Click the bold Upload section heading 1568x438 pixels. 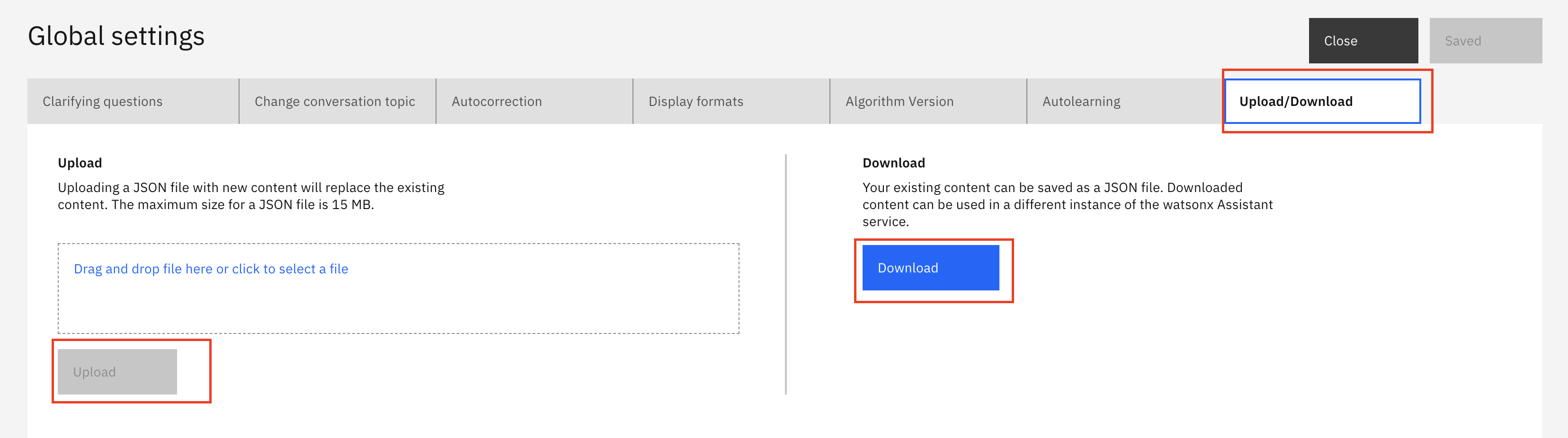[x=80, y=163]
